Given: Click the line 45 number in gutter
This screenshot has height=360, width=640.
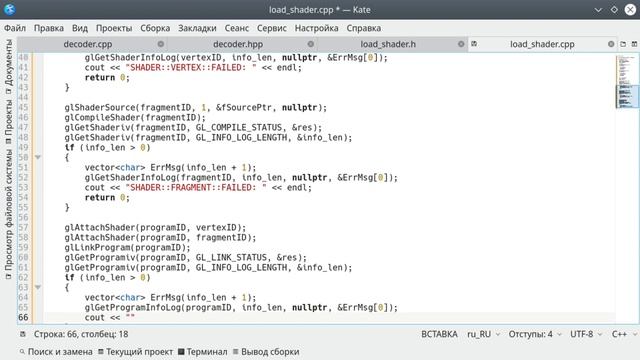Looking at the screenshot, I should pyautogui.click(x=23, y=108).
